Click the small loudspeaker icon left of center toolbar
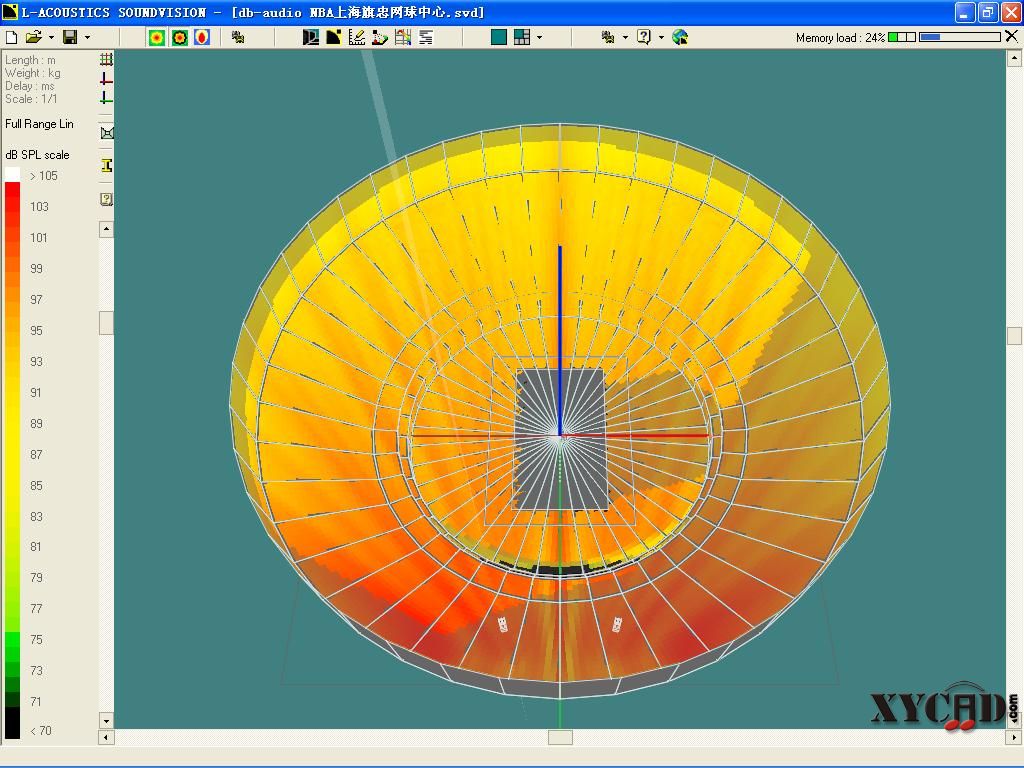The height and width of the screenshot is (768, 1024). [x=238, y=37]
